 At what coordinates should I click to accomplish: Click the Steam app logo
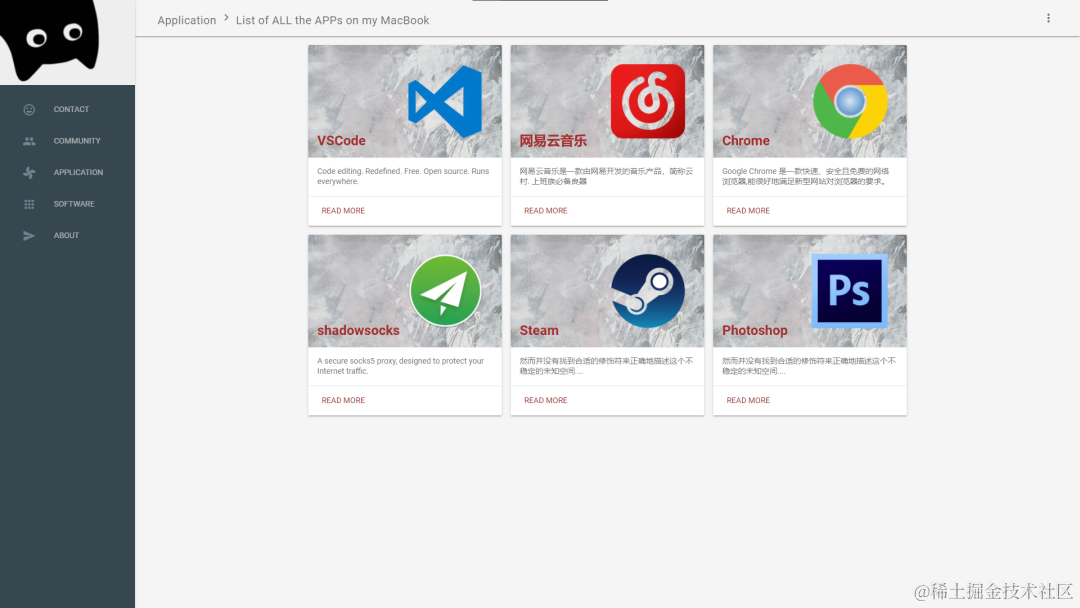pyautogui.click(x=647, y=291)
